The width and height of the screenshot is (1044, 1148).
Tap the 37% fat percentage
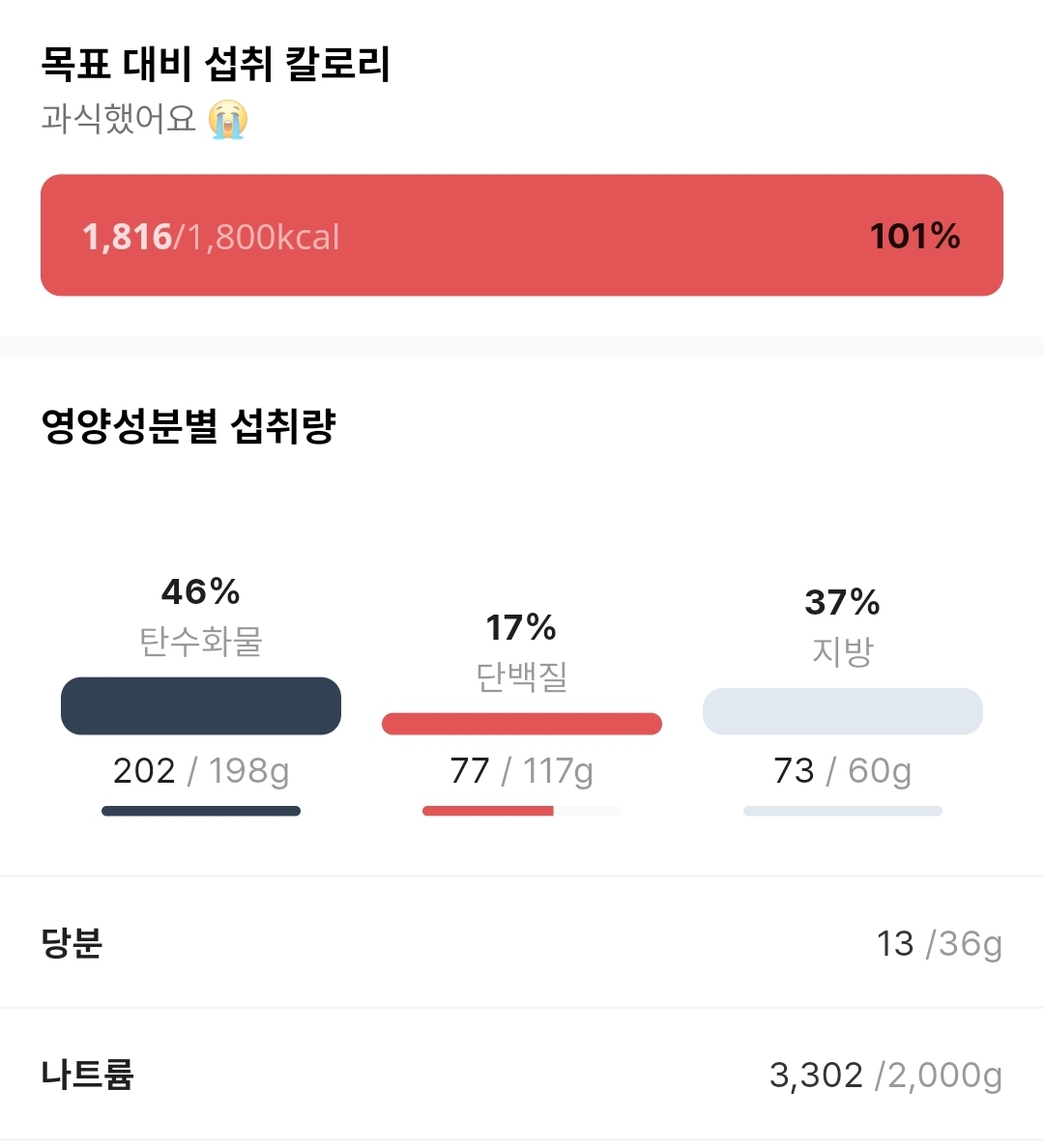pos(842,603)
